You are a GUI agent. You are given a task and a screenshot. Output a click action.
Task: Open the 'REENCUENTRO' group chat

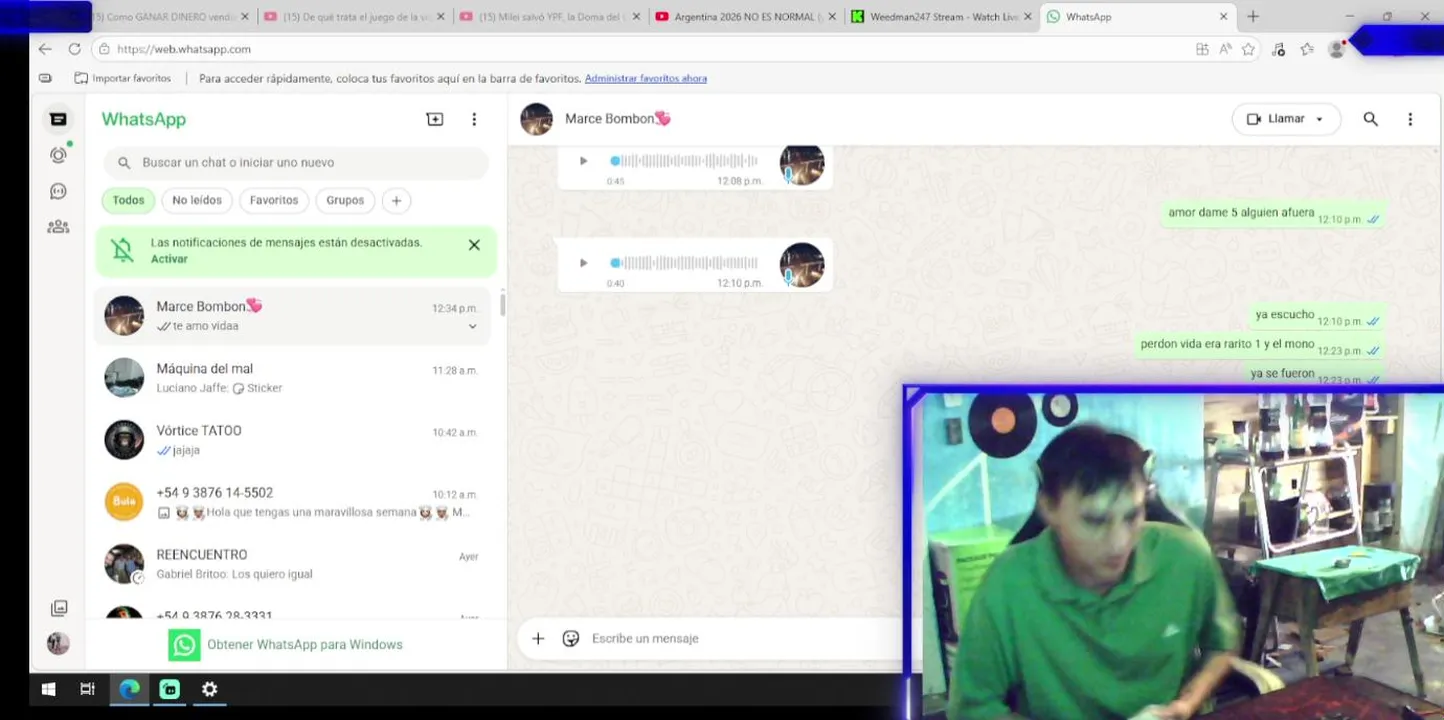point(292,564)
